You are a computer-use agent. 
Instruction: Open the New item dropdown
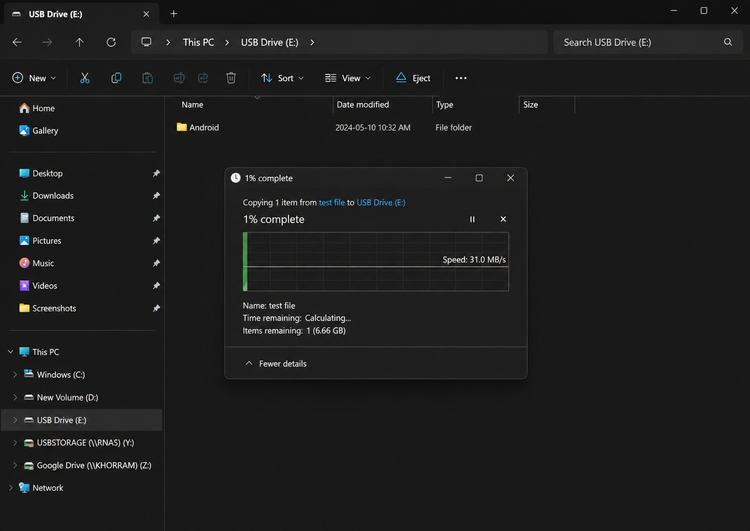point(34,78)
